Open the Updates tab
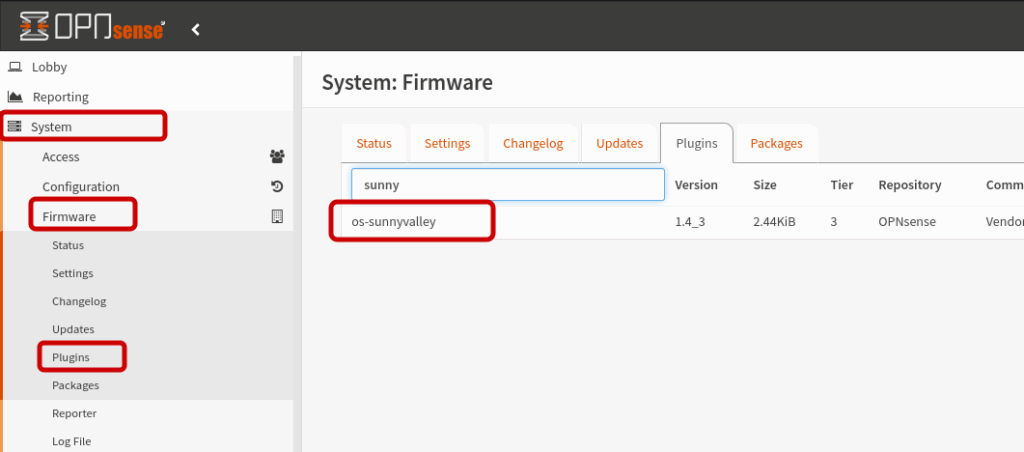 coord(619,143)
